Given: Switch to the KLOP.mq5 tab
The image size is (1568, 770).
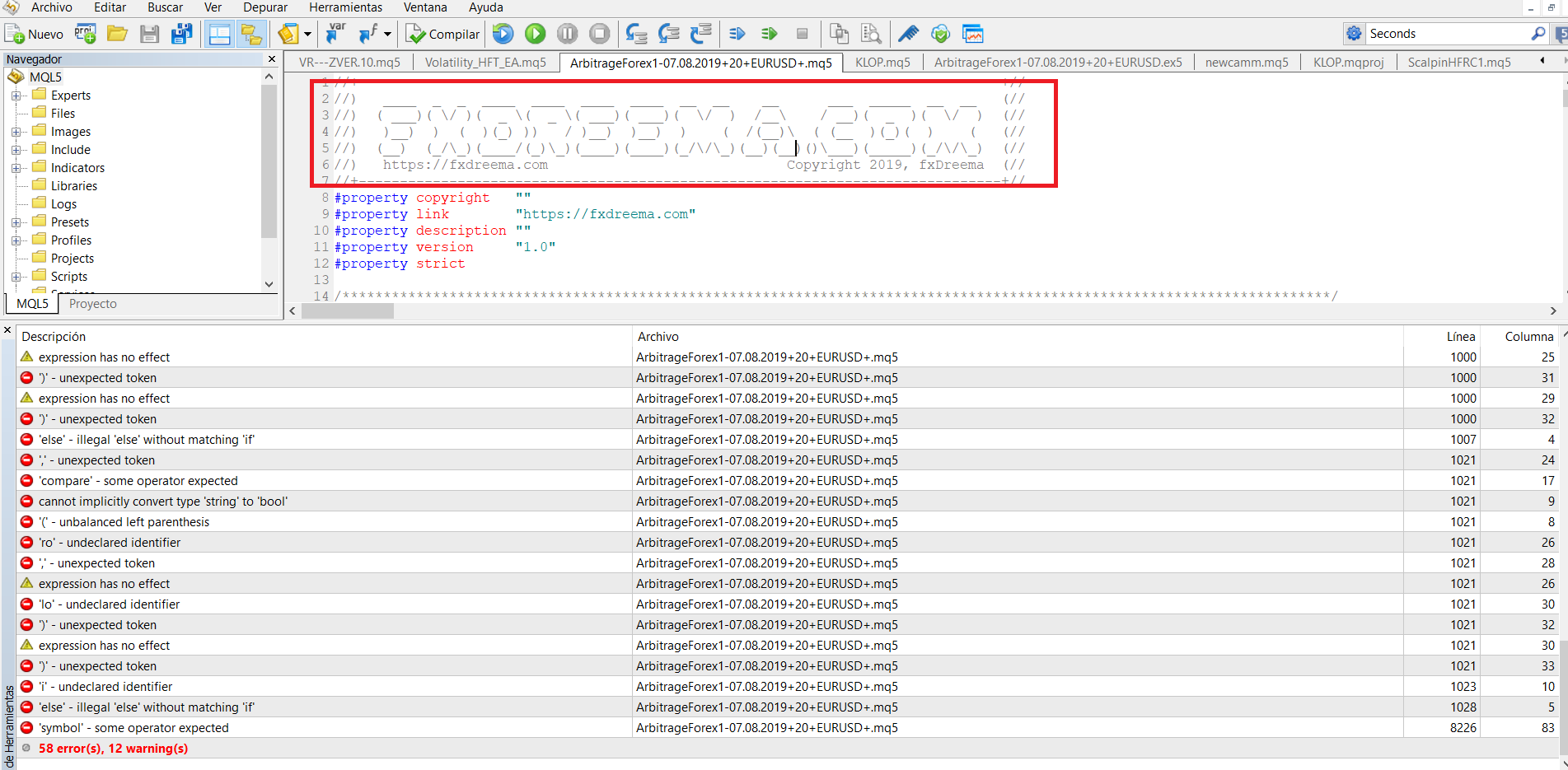Looking at the screenshot, I should pyautogui.click(x=882, y=63).
